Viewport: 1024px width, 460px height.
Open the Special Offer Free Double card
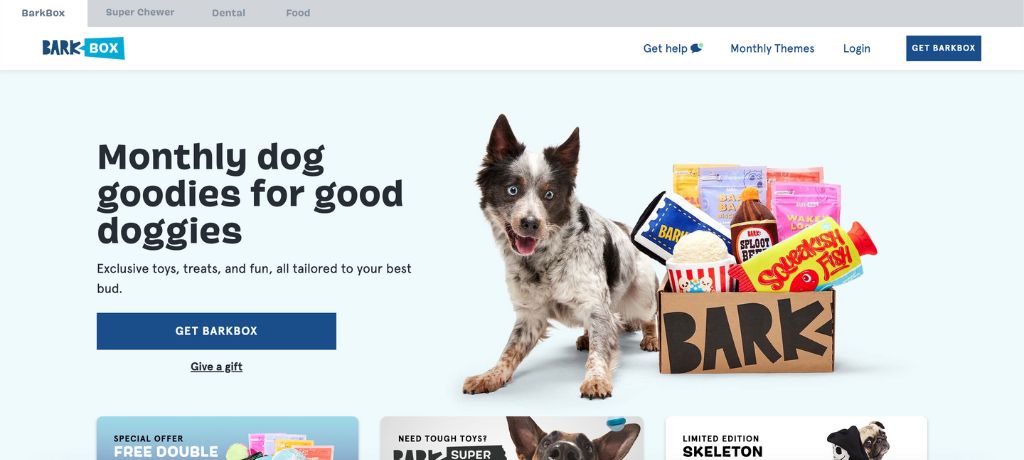point(227,438)
